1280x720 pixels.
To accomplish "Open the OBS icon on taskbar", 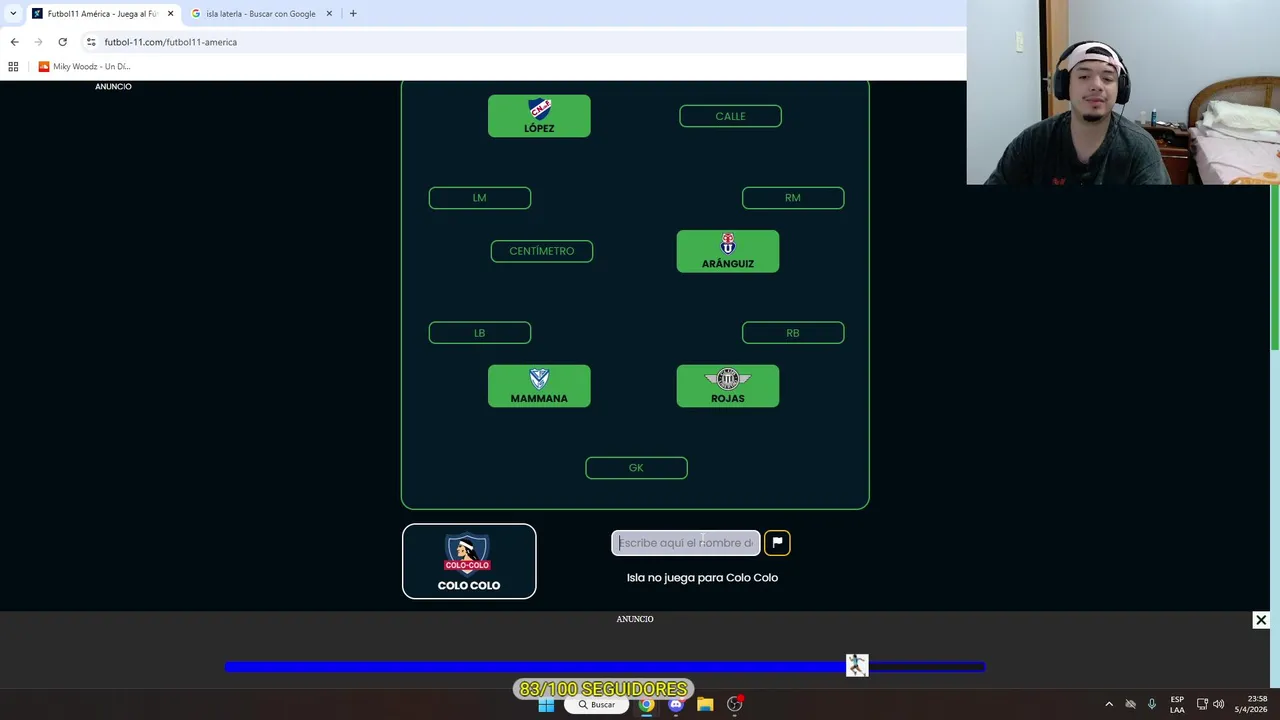I will pos(735,705).
